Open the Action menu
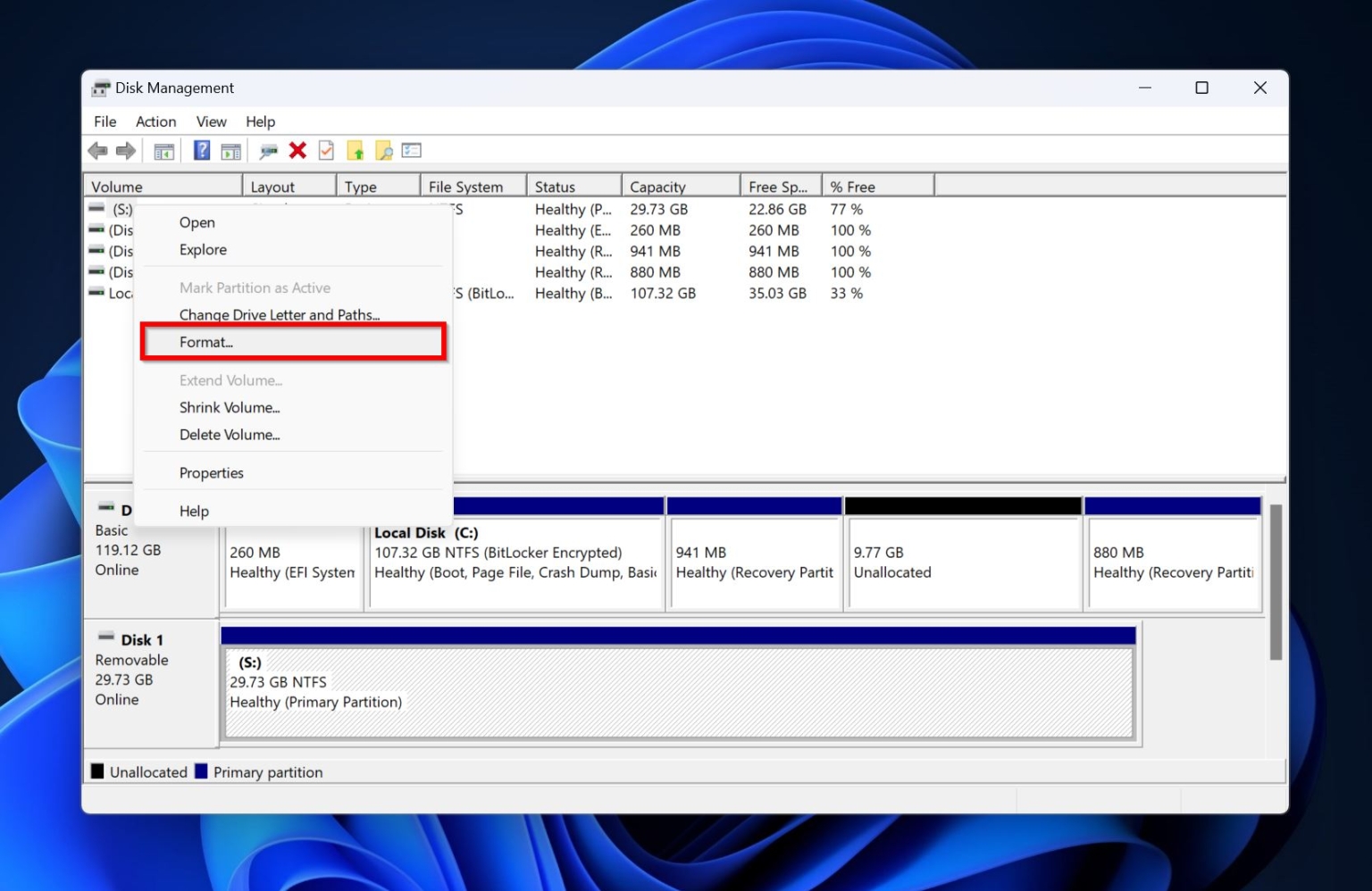 [x=155, y=121]
